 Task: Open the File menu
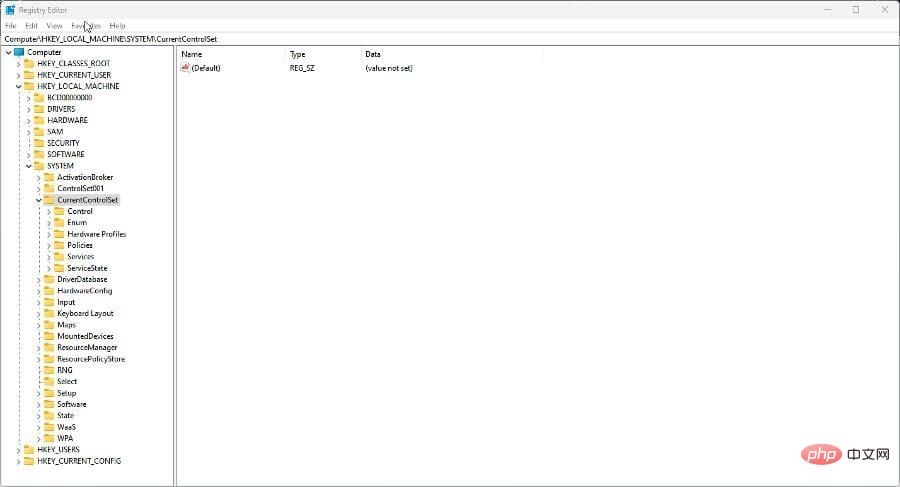11,26
